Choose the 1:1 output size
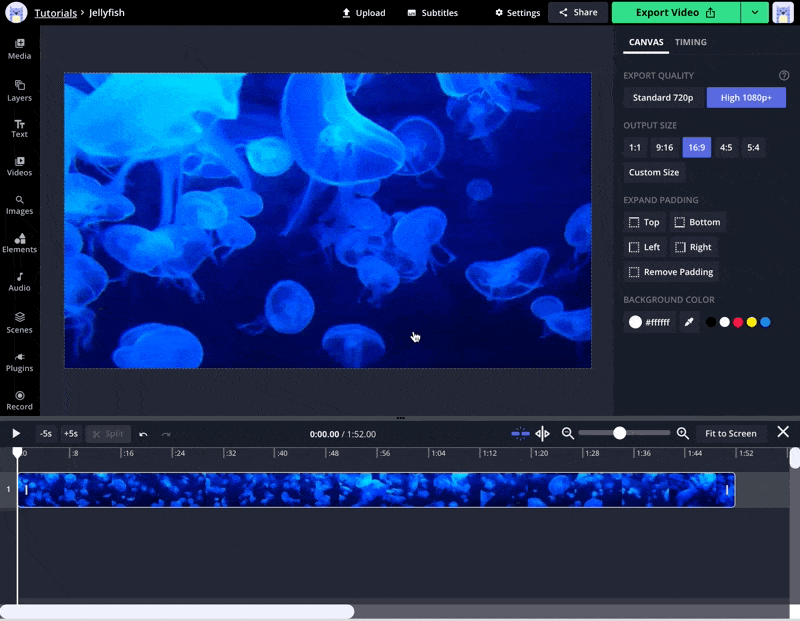This screenshot has width=800, height=621. point(635,148)
